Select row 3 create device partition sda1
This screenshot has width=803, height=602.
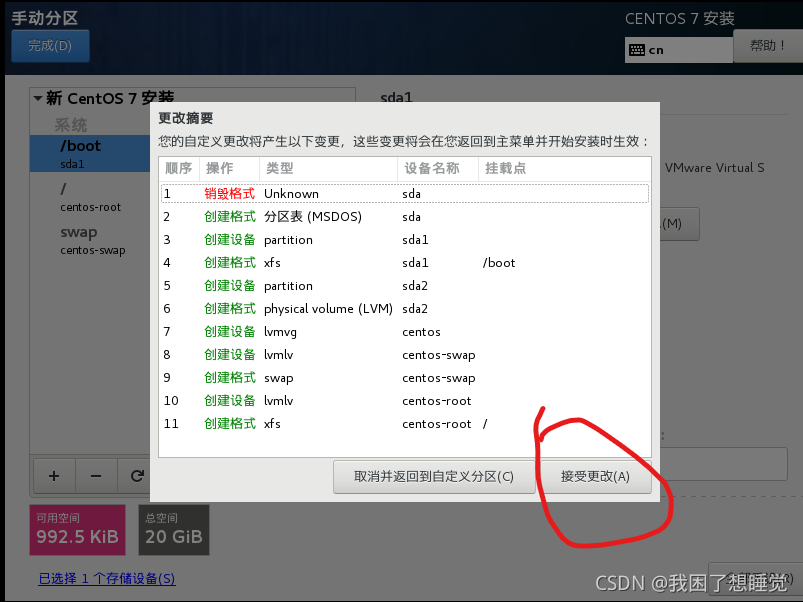pos(405,240)
